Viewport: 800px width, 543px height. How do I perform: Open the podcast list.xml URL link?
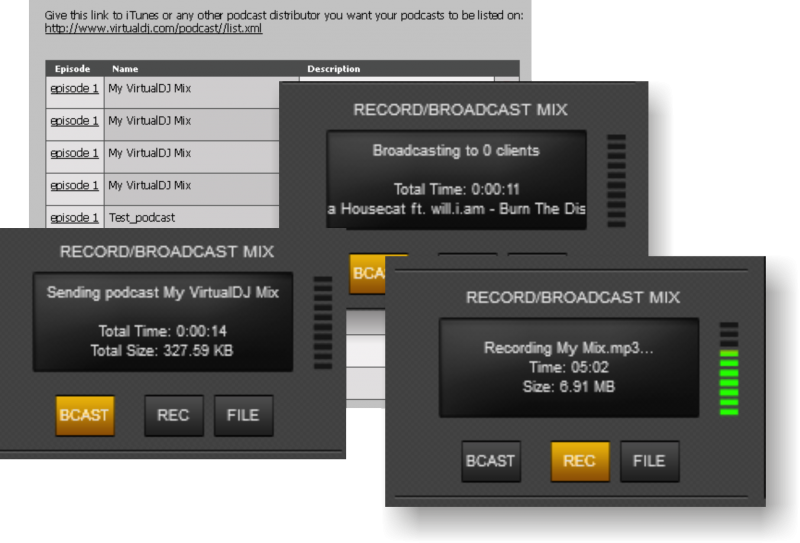pos(153,29)
